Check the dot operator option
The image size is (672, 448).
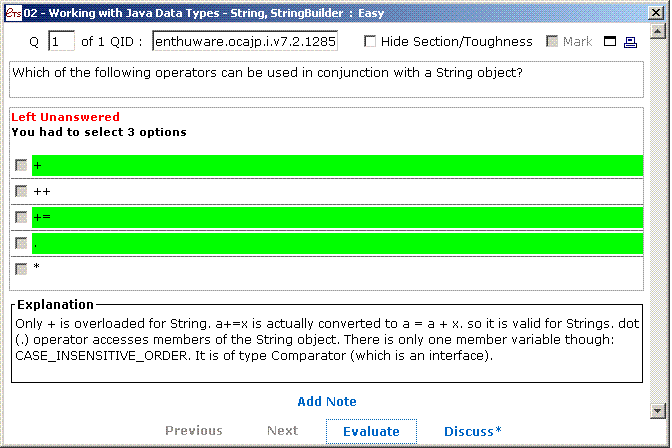click(21, 243)
